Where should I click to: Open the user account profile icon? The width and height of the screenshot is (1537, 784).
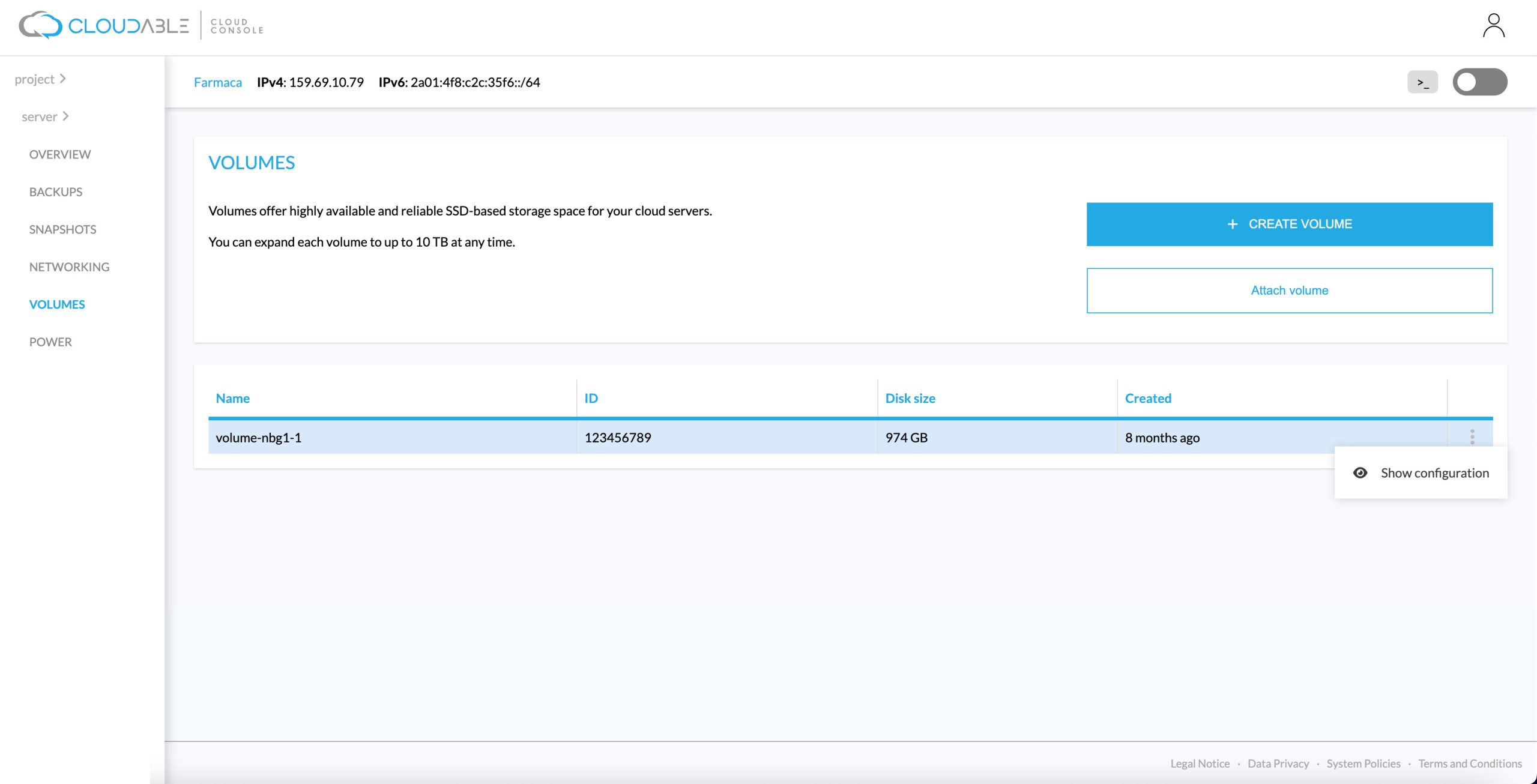tap(1493, 26)
